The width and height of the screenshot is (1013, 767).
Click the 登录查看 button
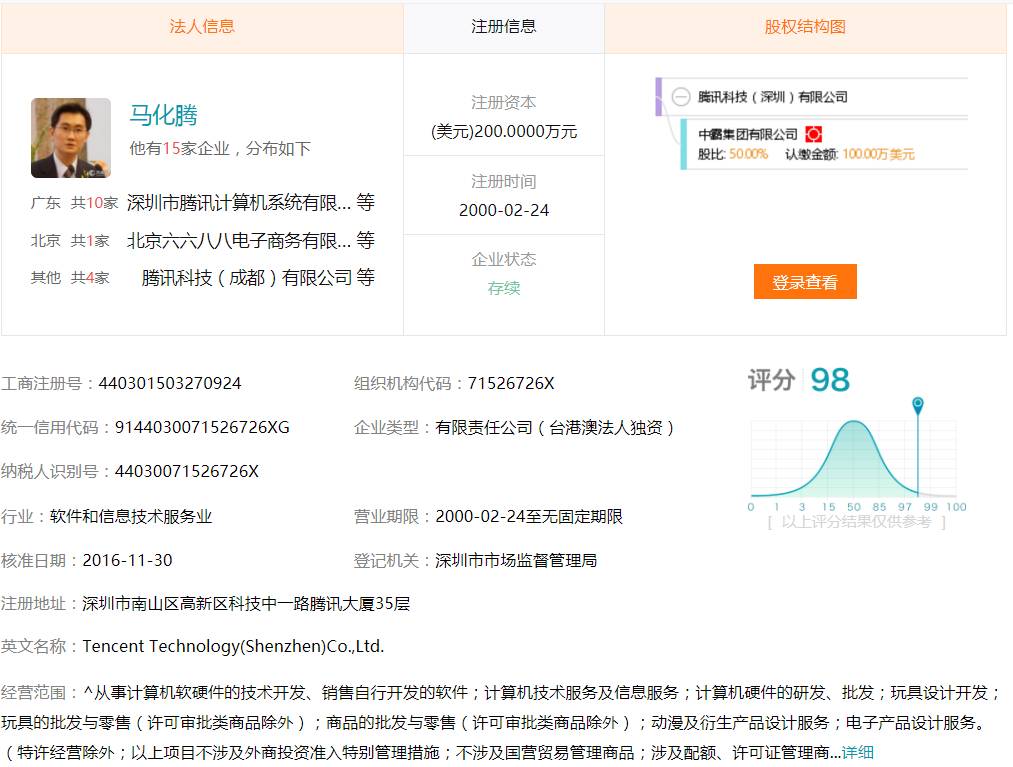pos(805,282)
